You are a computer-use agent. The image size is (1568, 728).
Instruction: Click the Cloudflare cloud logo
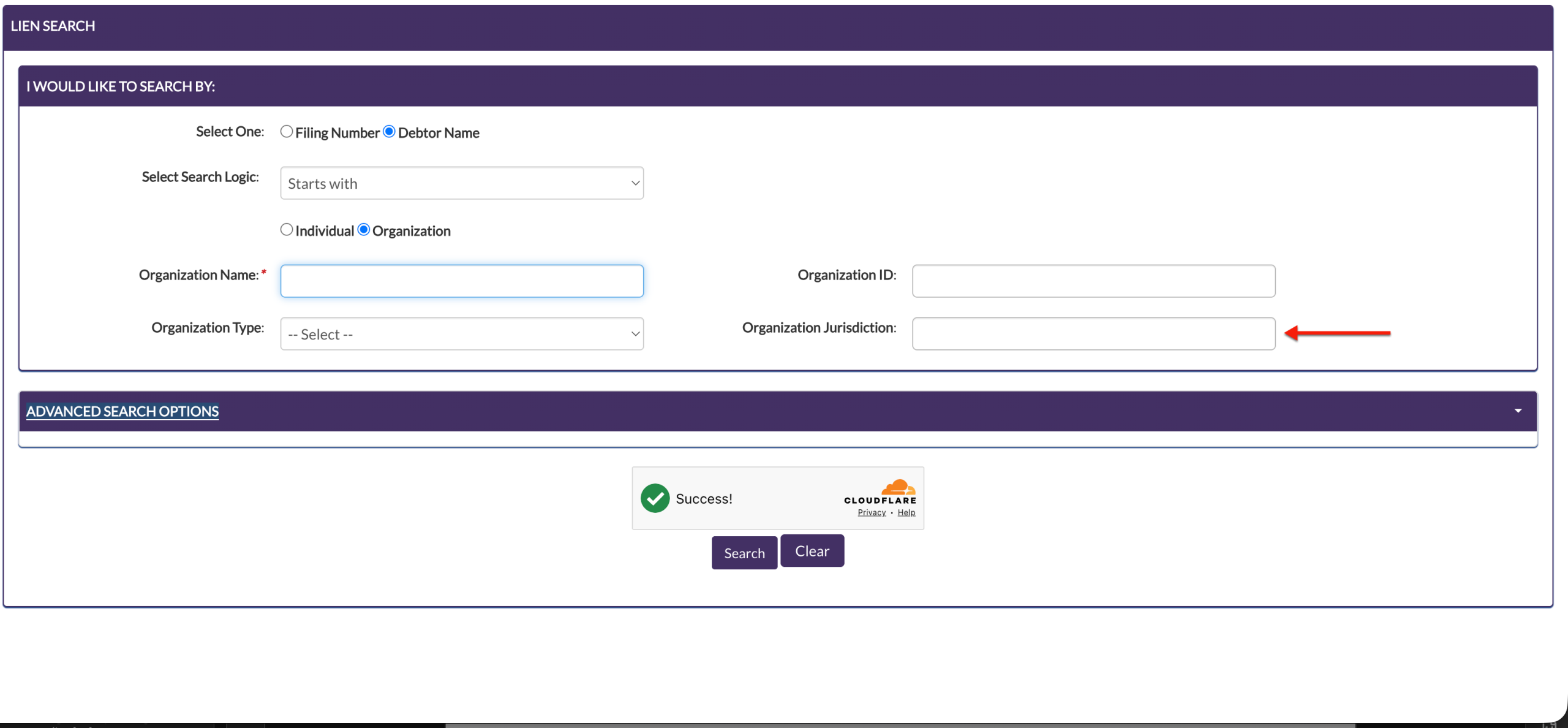point(899,487)
